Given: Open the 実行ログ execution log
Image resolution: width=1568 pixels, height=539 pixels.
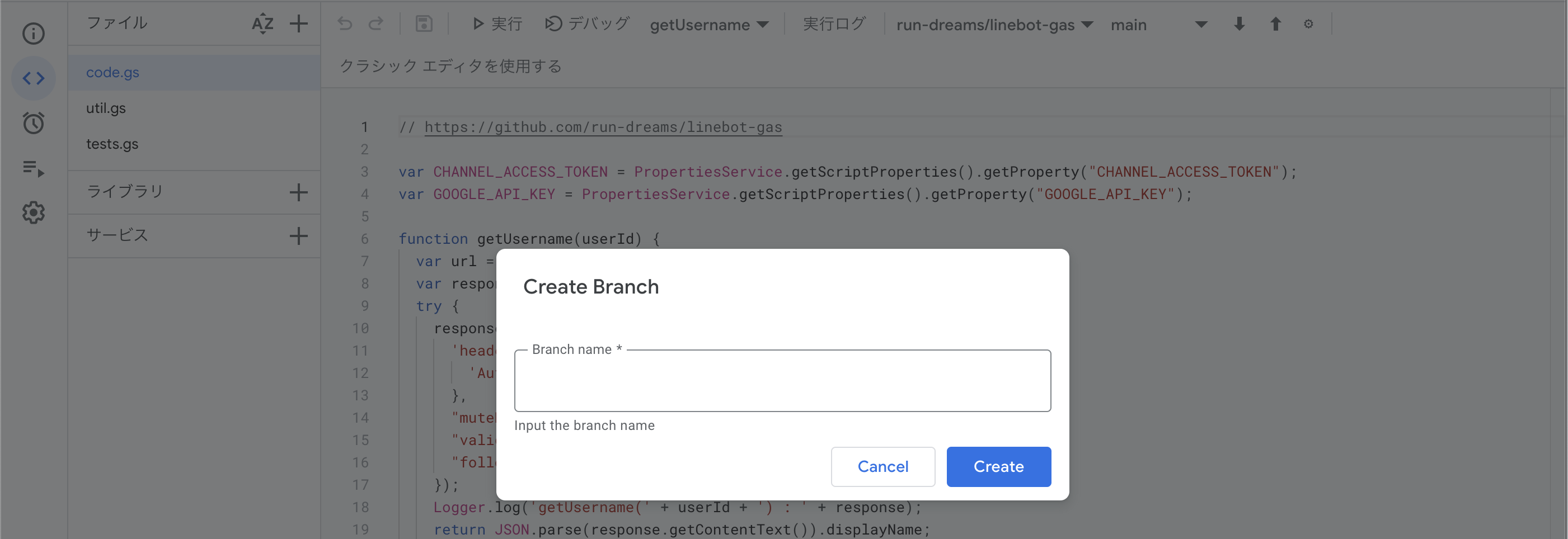Looking at the screenshot, I should click(834, 23).
